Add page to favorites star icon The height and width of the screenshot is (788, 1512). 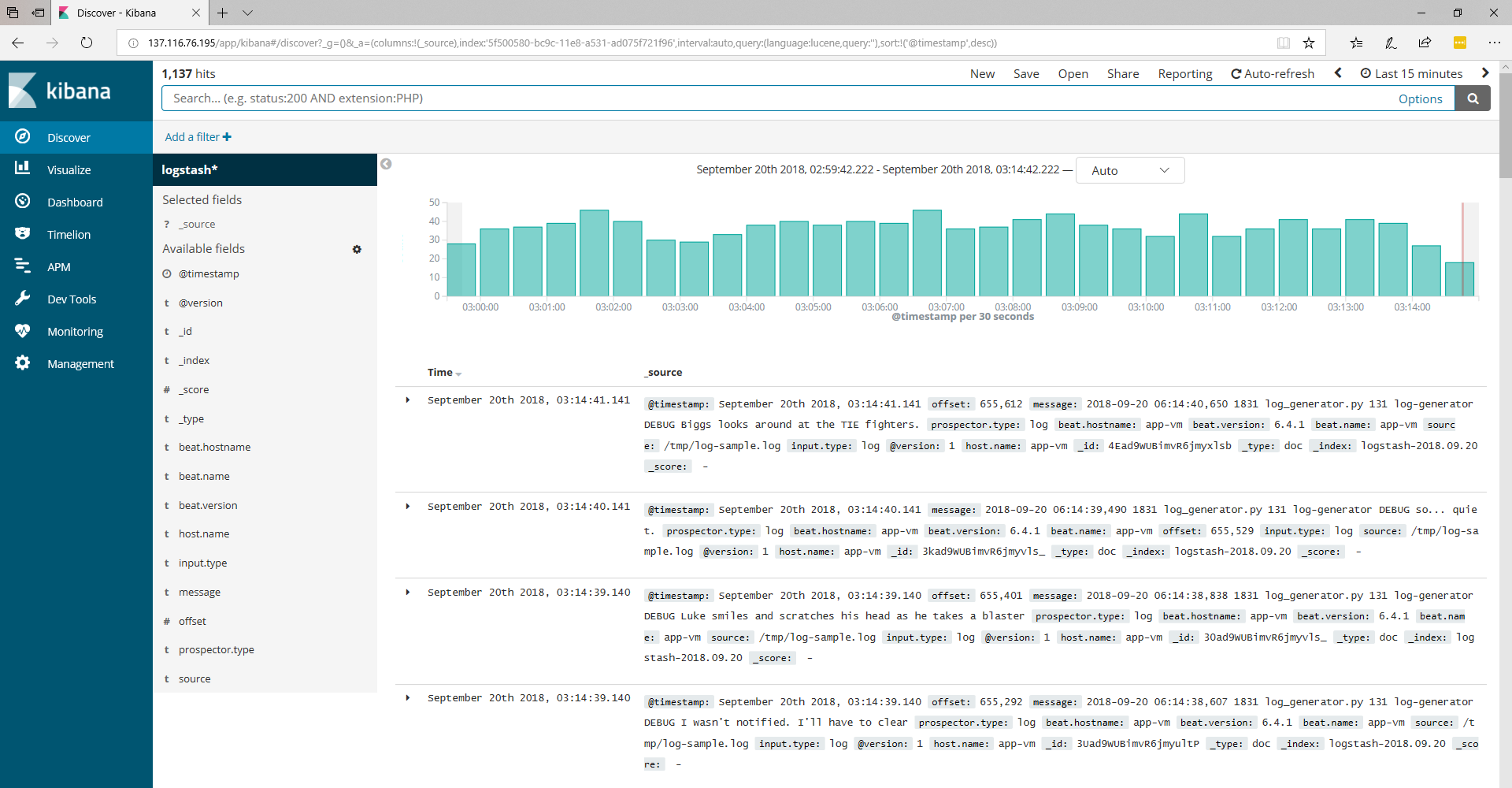point(1309,43)
